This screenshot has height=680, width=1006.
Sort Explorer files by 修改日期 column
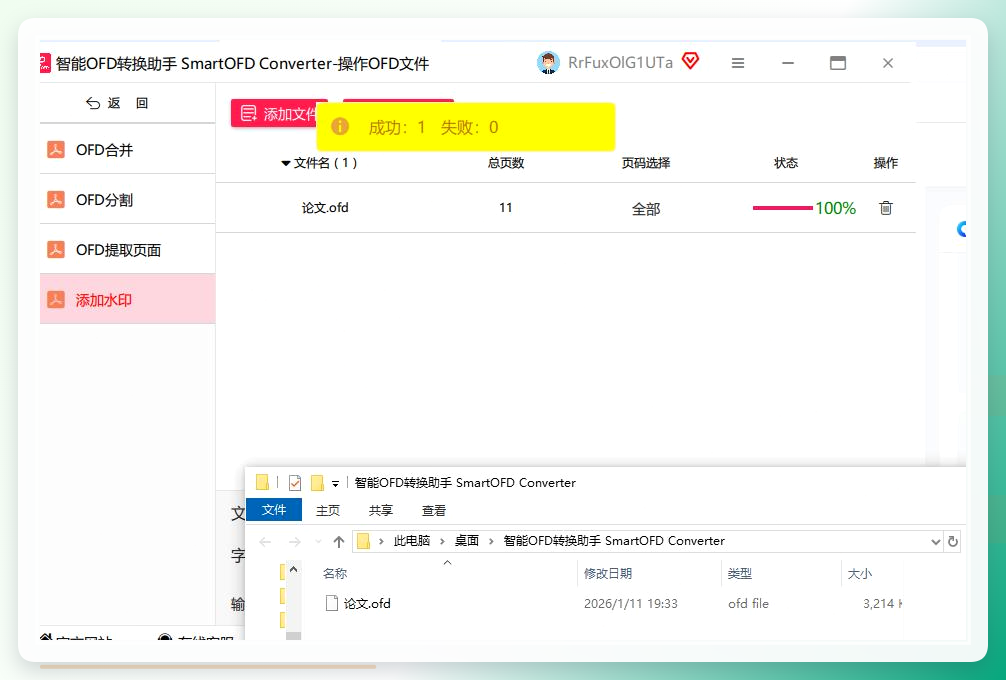[x=608, y=574]
